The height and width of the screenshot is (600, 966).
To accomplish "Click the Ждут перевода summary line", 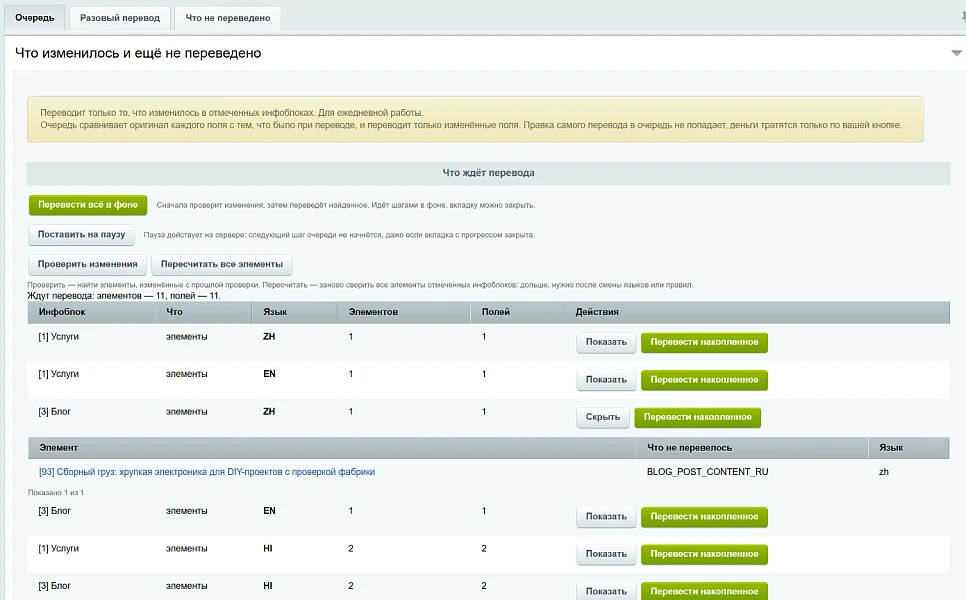I will point(124,296).
